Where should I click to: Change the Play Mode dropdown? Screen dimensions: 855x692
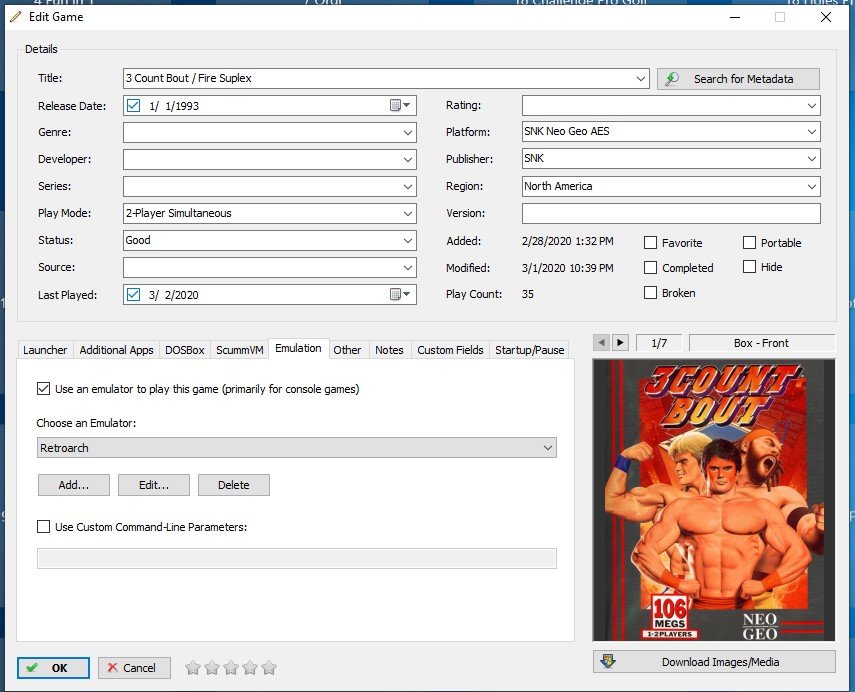(408, 213)
